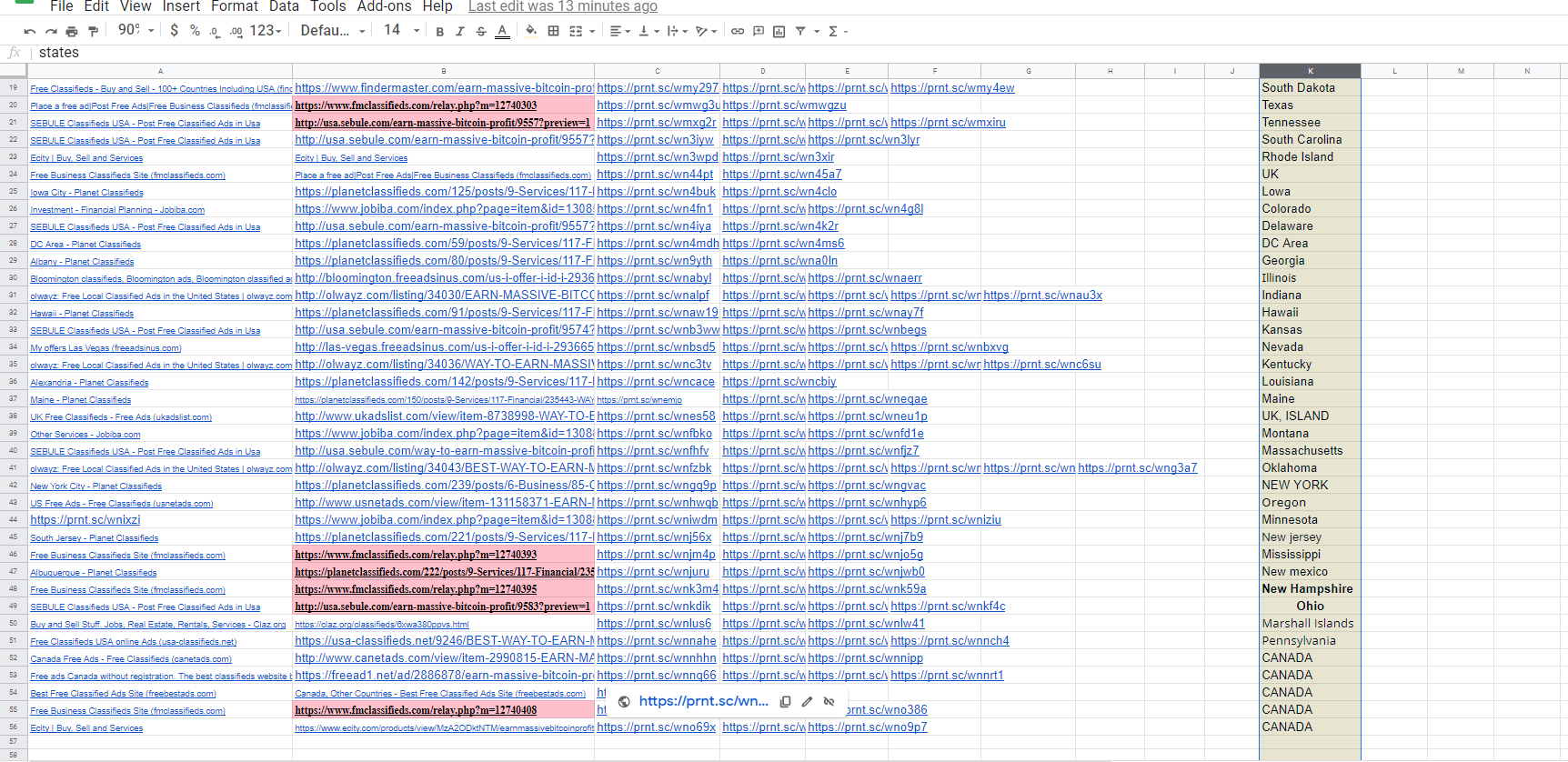Viewport: 1568px width, 762px height.
Task: Toggle bold formatting
Action: [x=439, y=31]
